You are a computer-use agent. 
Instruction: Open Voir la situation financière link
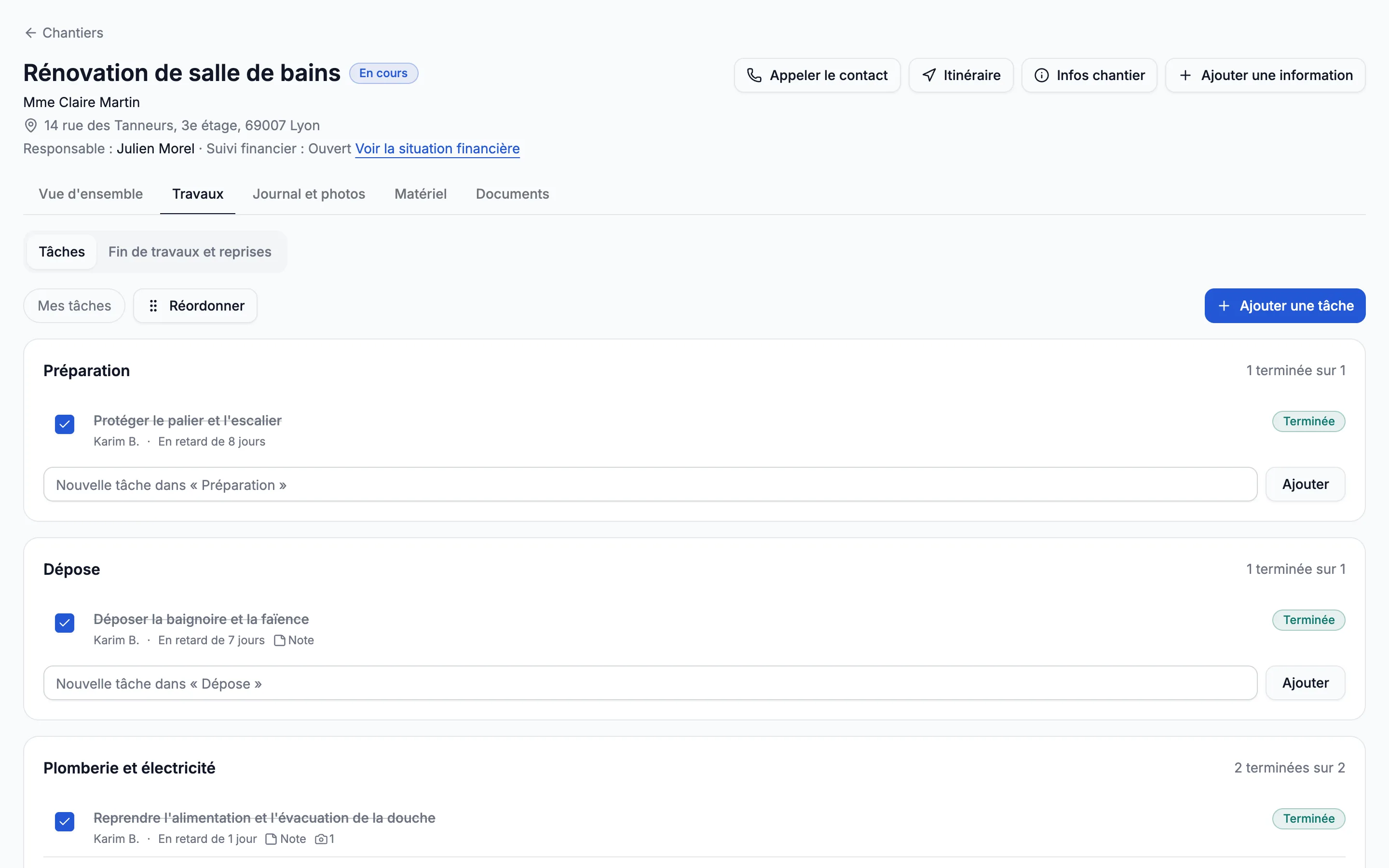tap(437, 149)
